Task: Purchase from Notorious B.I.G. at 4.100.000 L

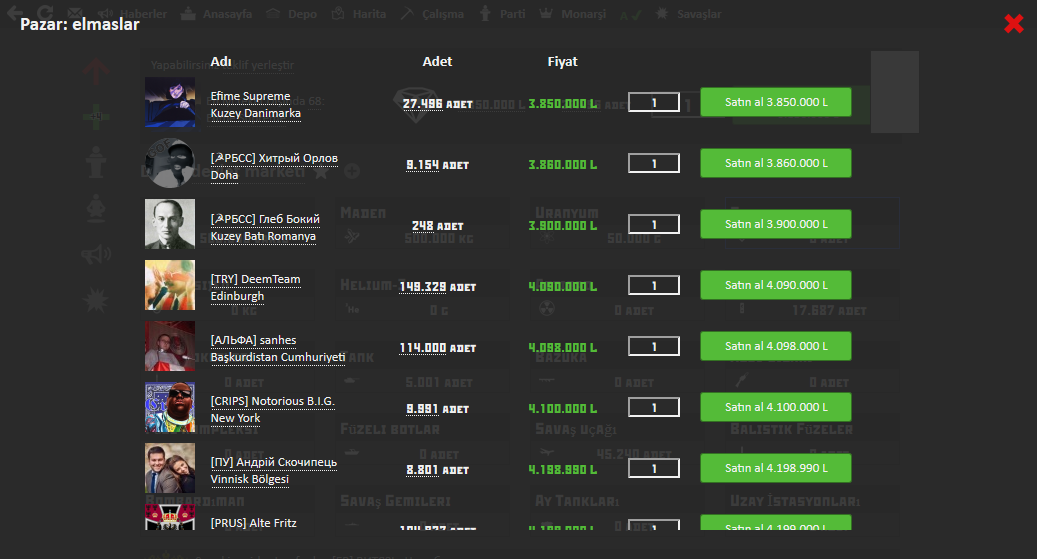Action: tap(775, 407)
